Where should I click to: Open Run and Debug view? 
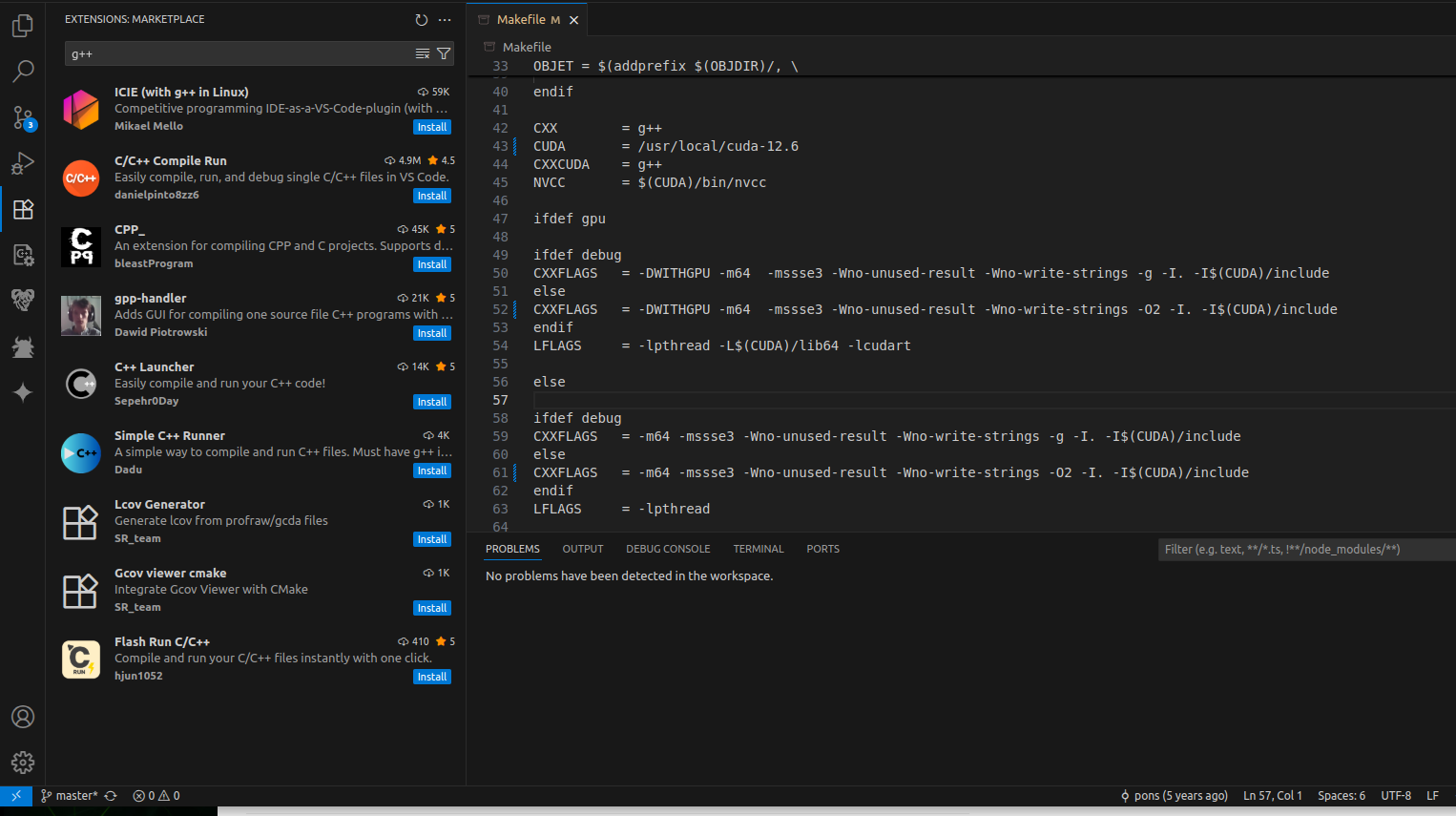pyautogui.click(x=23, y=163)
